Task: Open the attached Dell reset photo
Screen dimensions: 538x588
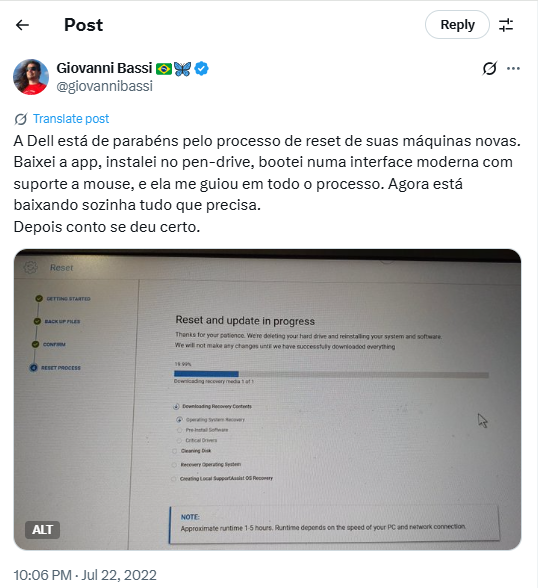Action: point(267,399)
